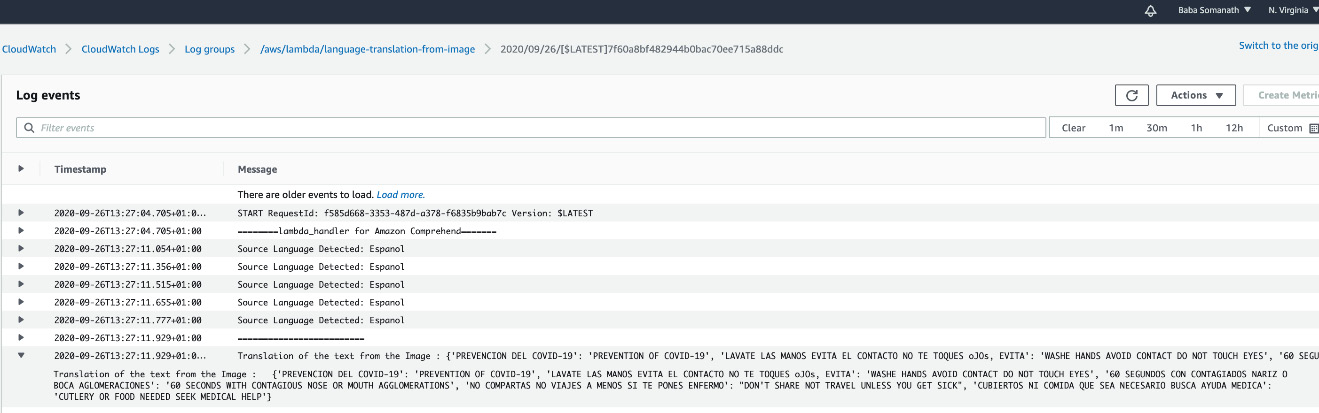1319x413 pixels.
Task: Open the N. Virginia region selector
Action: 1293,10
